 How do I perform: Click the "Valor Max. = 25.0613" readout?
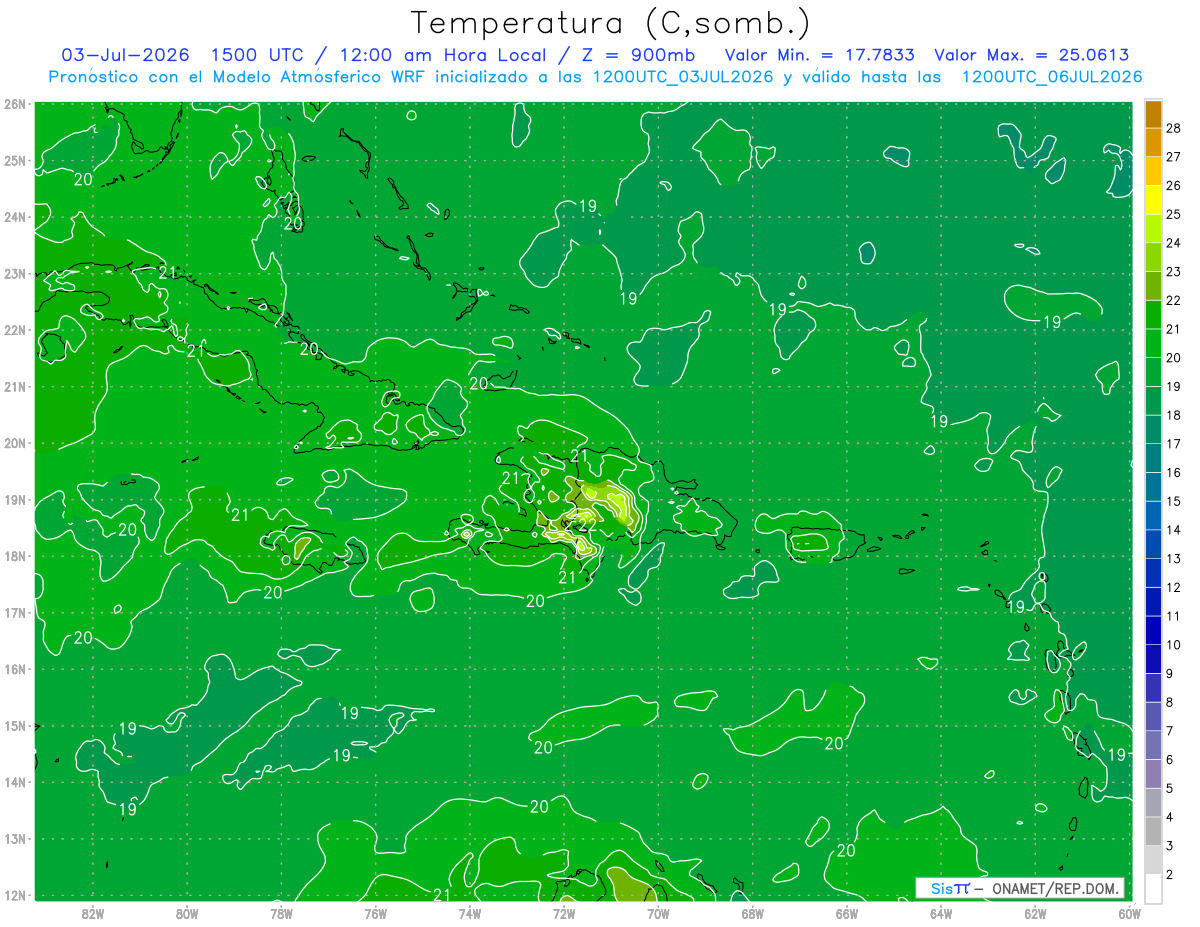coord(1032,56)
